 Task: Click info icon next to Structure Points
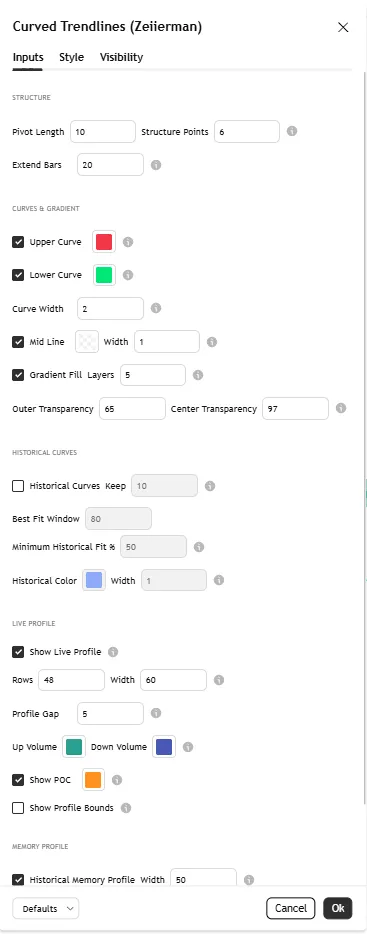(292, 131)
